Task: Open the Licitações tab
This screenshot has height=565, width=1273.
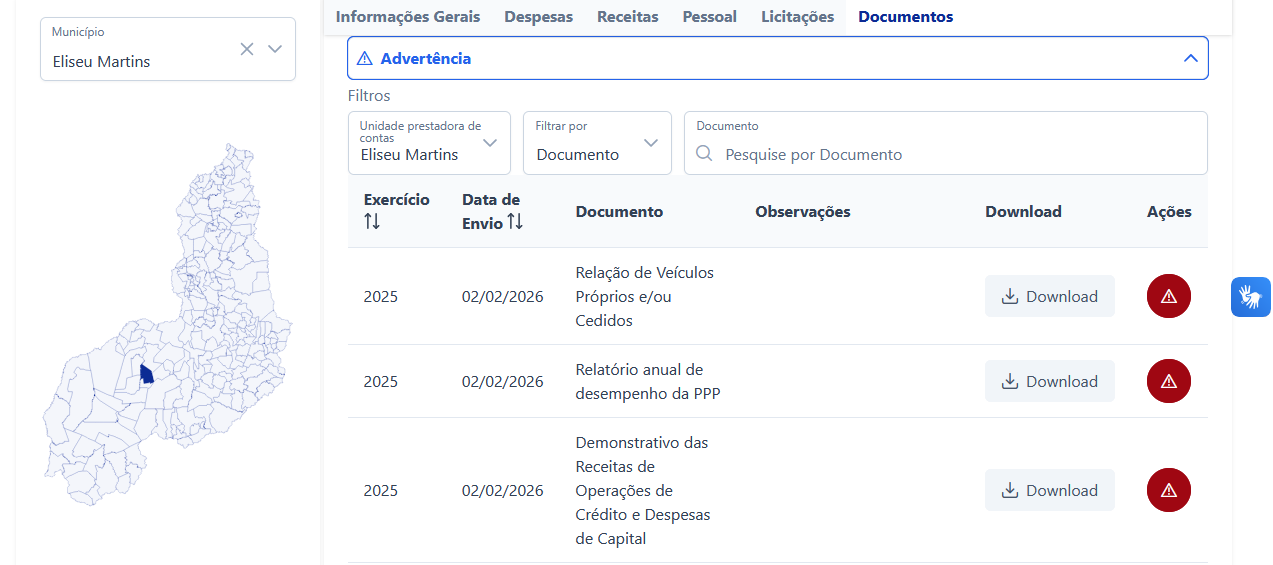Action: (x=797, y=16)
